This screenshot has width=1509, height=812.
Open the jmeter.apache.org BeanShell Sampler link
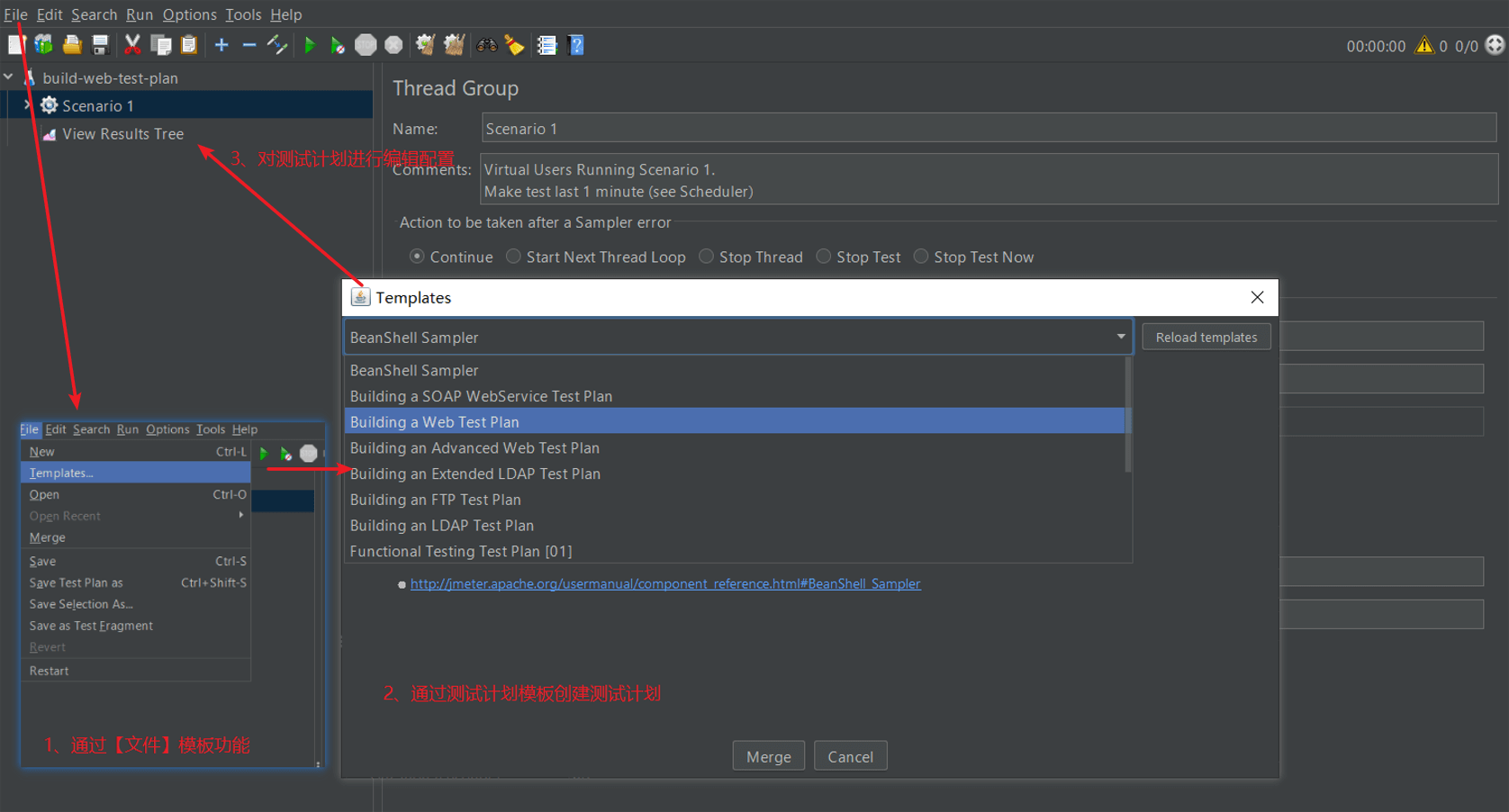665,583
